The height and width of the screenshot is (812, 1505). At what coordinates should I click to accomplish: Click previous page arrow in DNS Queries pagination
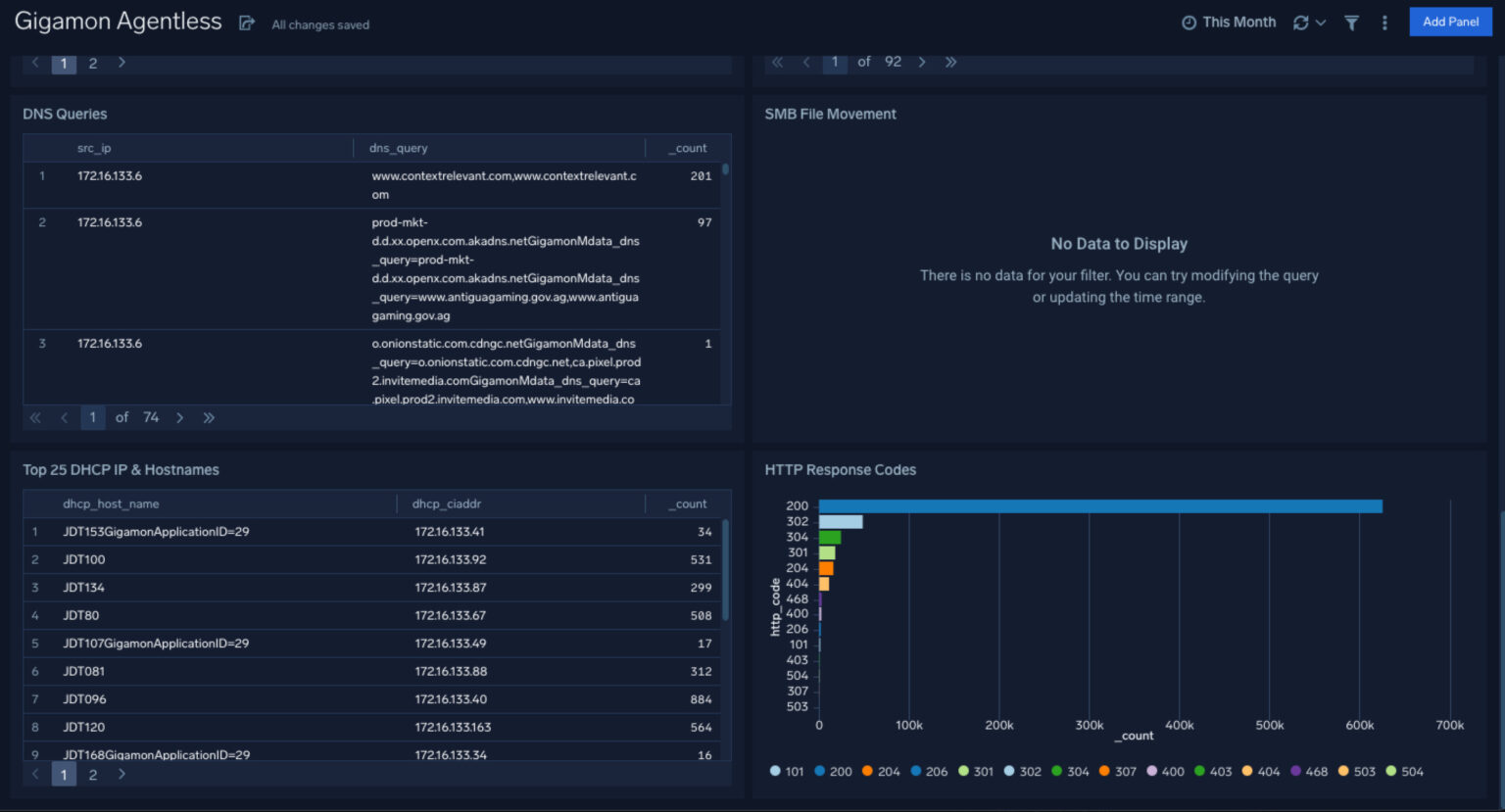point(64,417)
